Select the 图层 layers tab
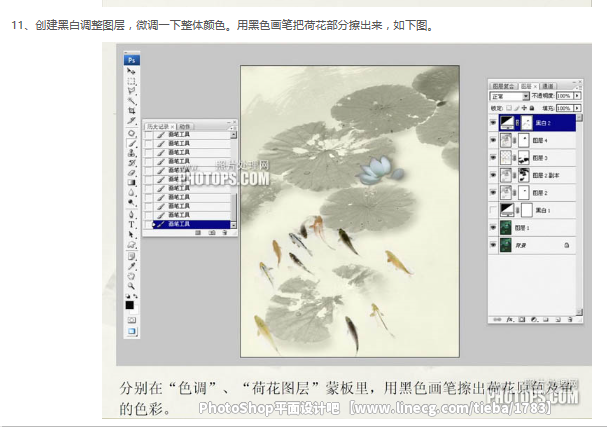Image resolution: width=607 pixels, height=427 pixels. [526, 86]
